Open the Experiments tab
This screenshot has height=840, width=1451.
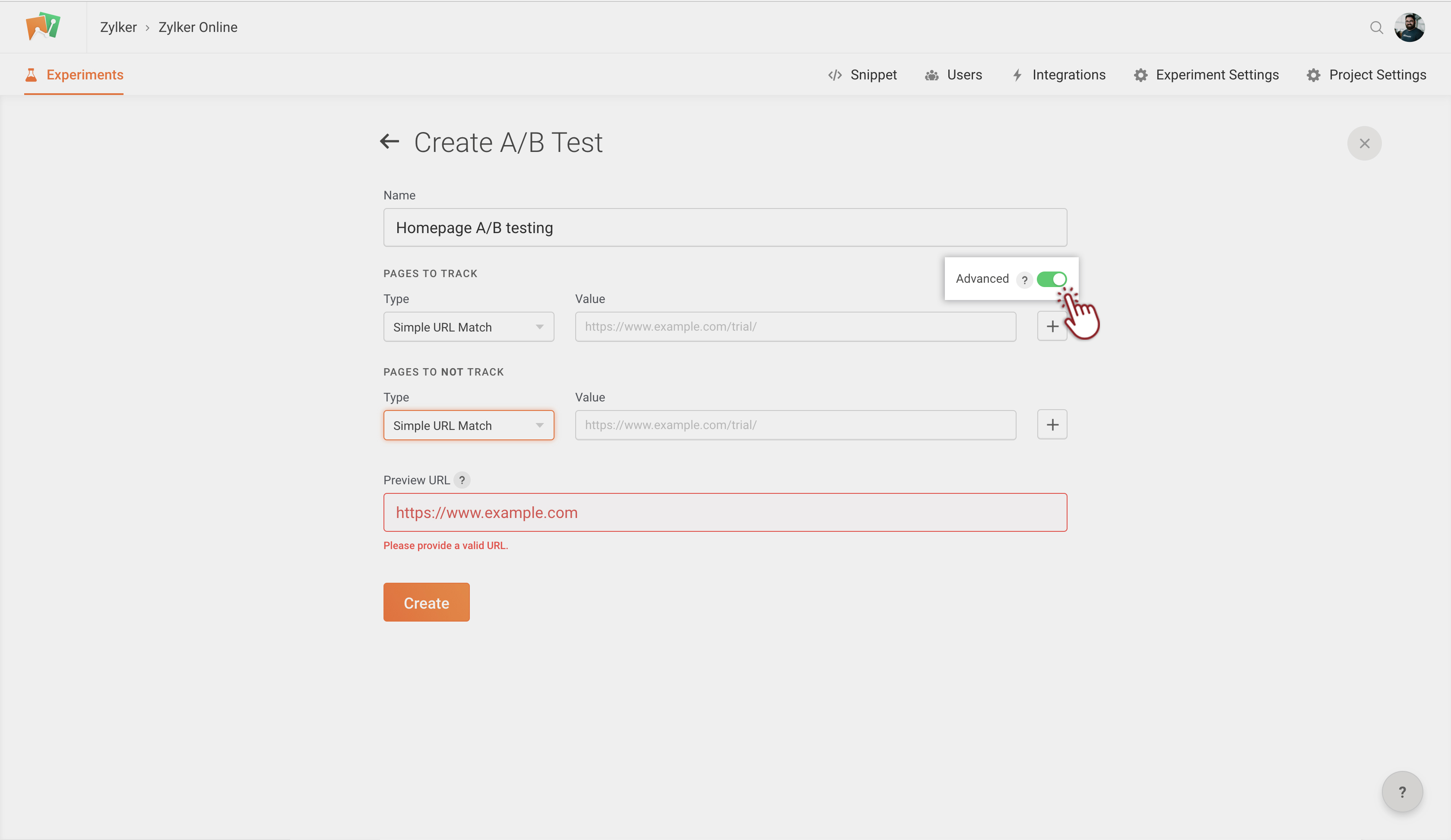74,75
